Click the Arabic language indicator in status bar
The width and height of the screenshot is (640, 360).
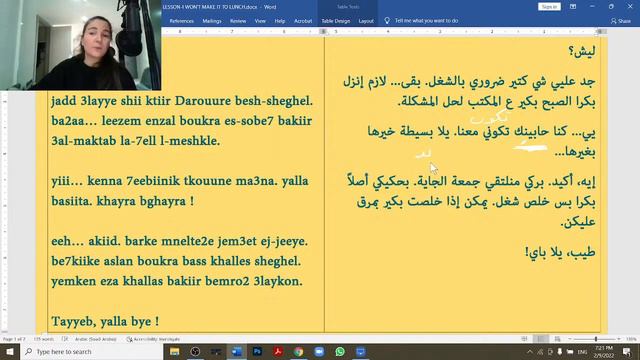click(x=96, y=339)
